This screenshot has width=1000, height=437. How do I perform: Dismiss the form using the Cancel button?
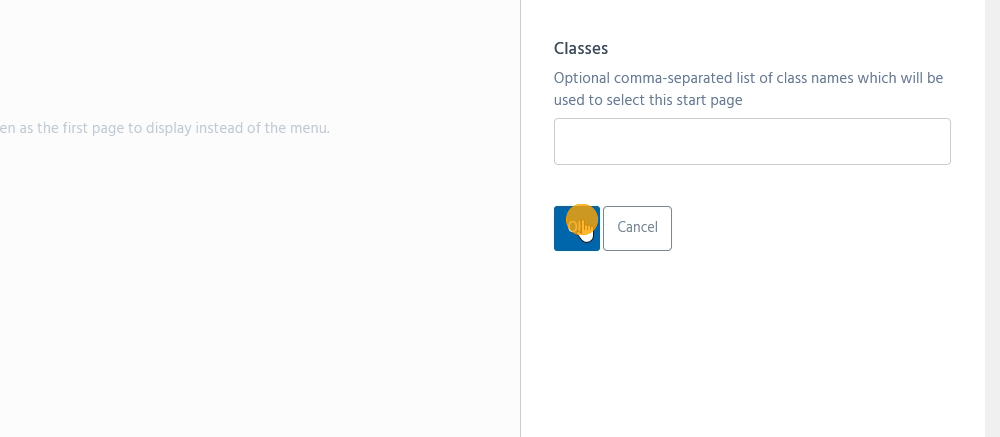637,228
